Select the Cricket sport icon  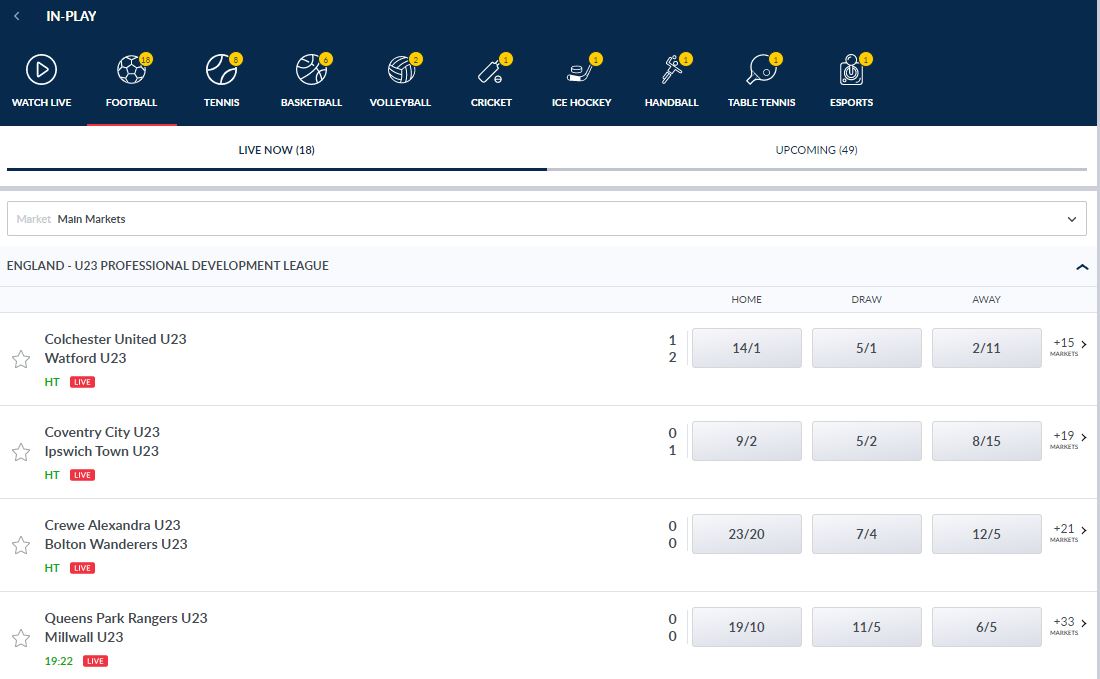click(x=492, y=70)
